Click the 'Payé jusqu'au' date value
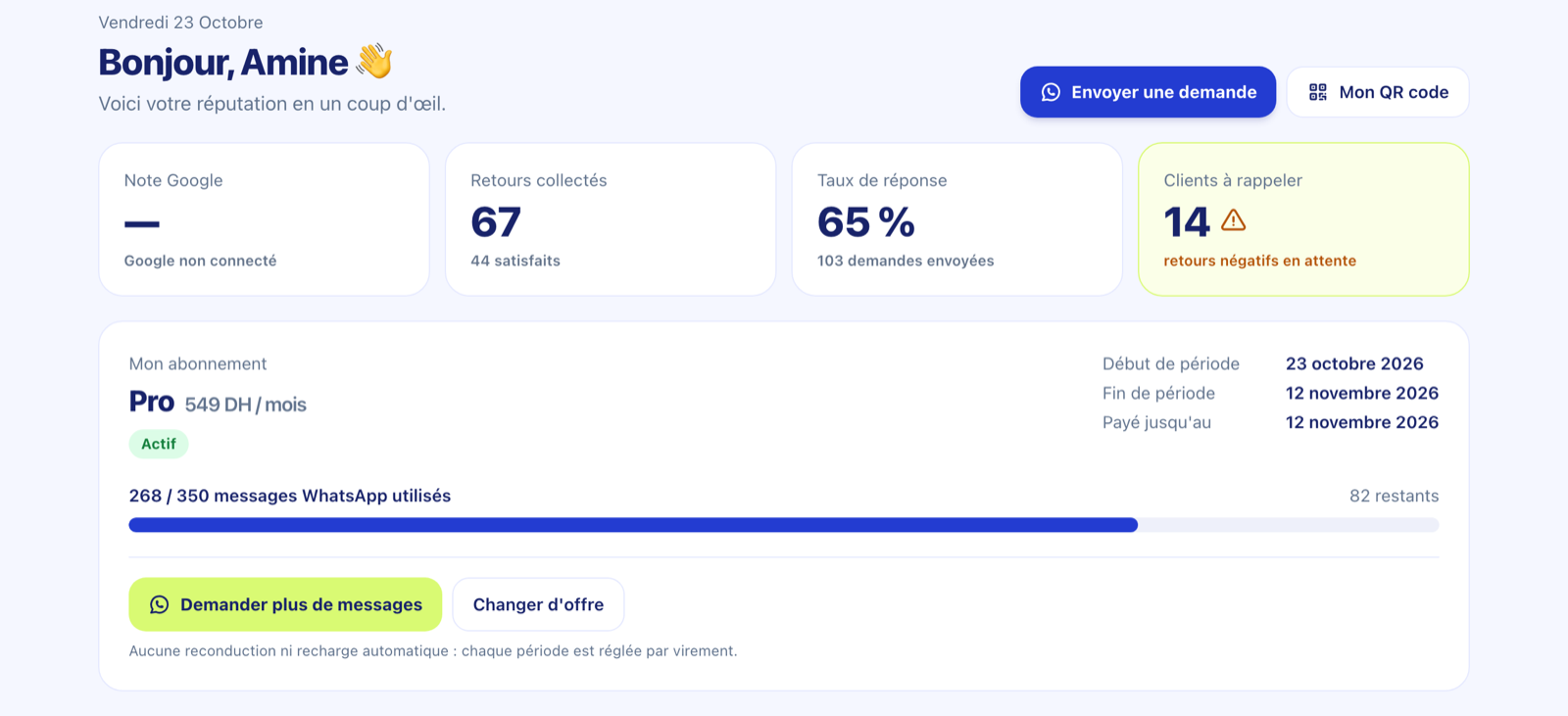Image resolution: width=1568 pixels, height=716 pixels. (x=1362, y=422)
